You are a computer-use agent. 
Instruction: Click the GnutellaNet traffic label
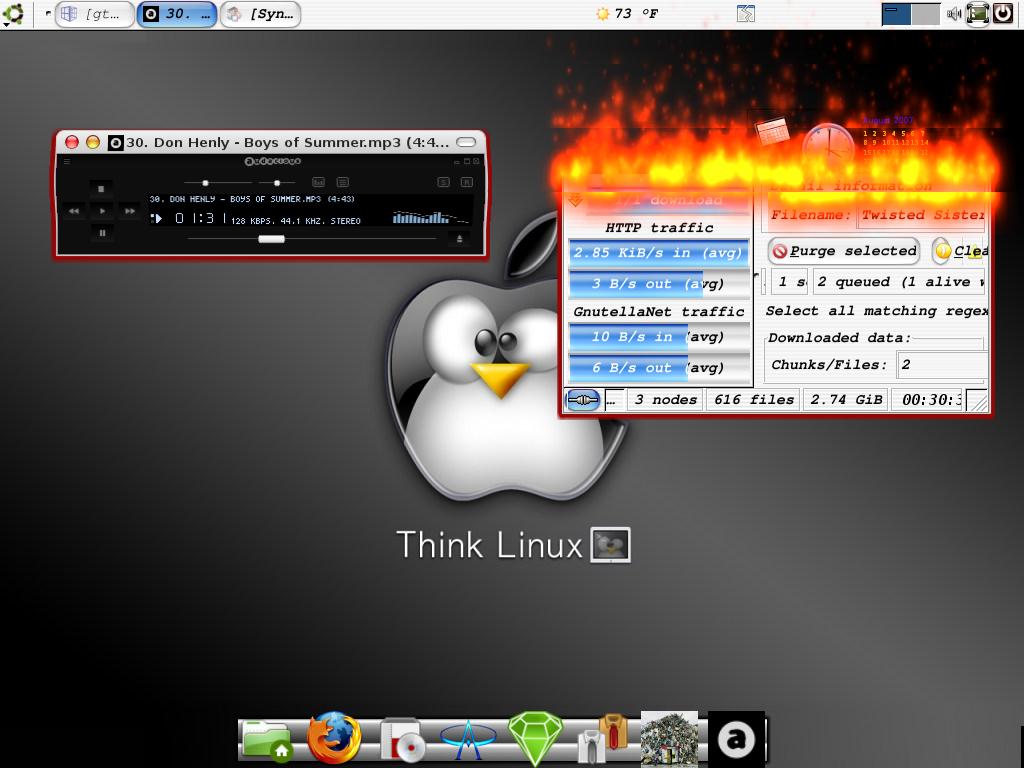coord(658,312)
